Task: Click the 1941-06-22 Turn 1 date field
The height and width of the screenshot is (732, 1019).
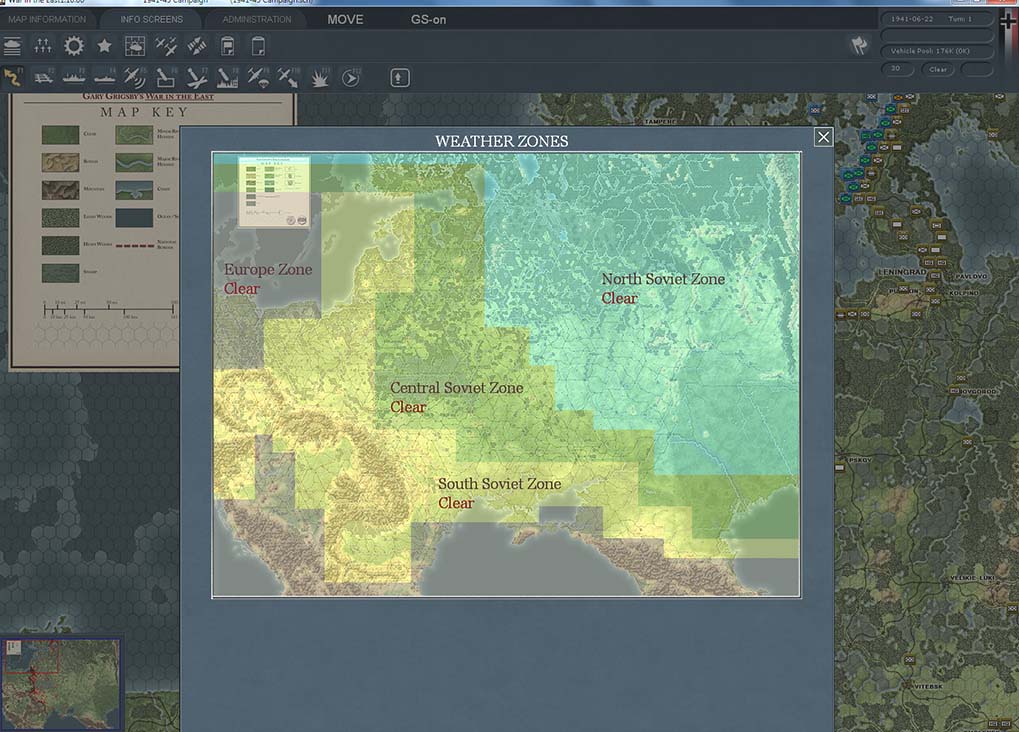Action: 937,19
